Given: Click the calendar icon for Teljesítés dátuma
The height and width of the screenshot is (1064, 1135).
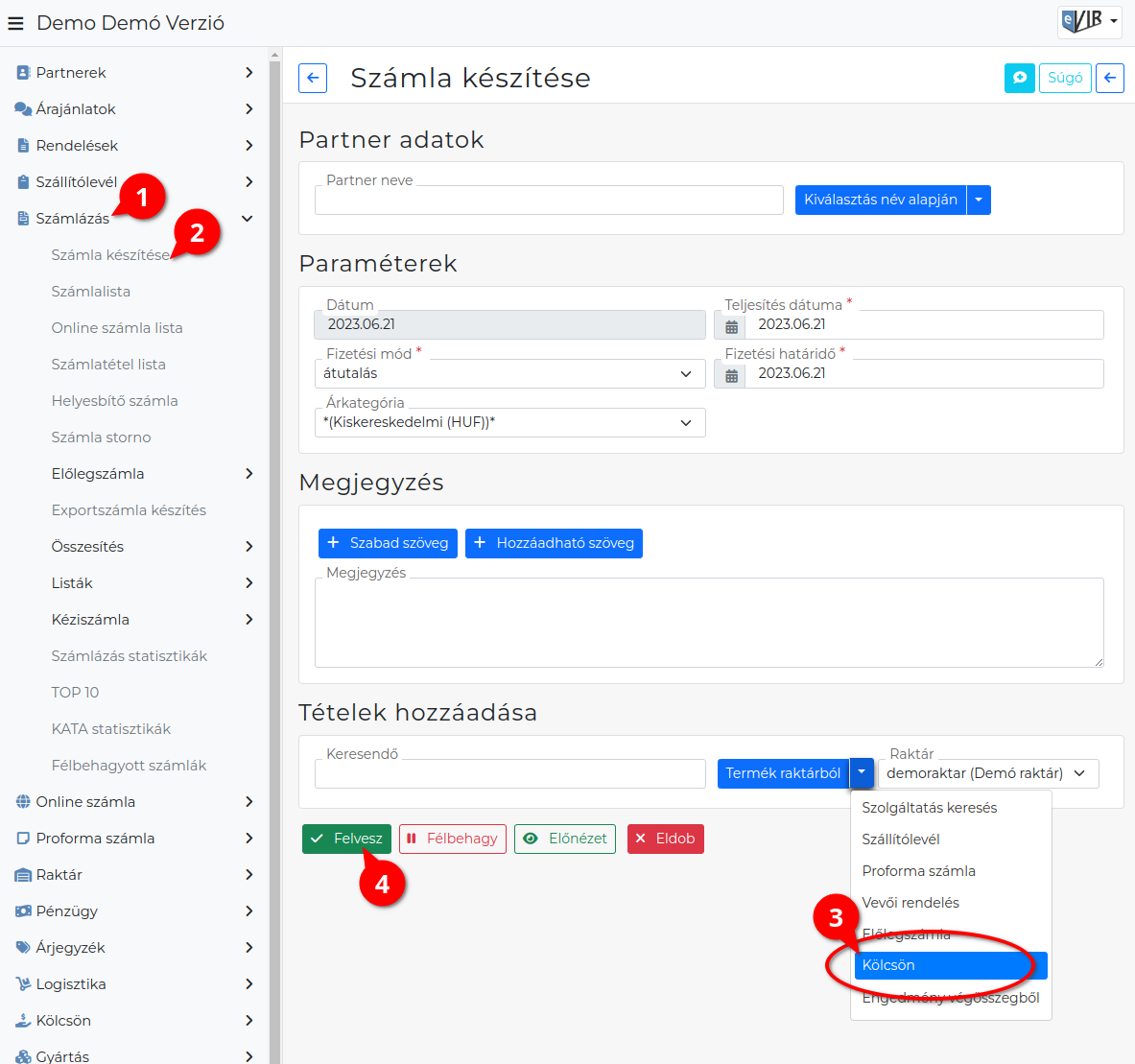Looking at the screenshot, I should tap(731, 325).
